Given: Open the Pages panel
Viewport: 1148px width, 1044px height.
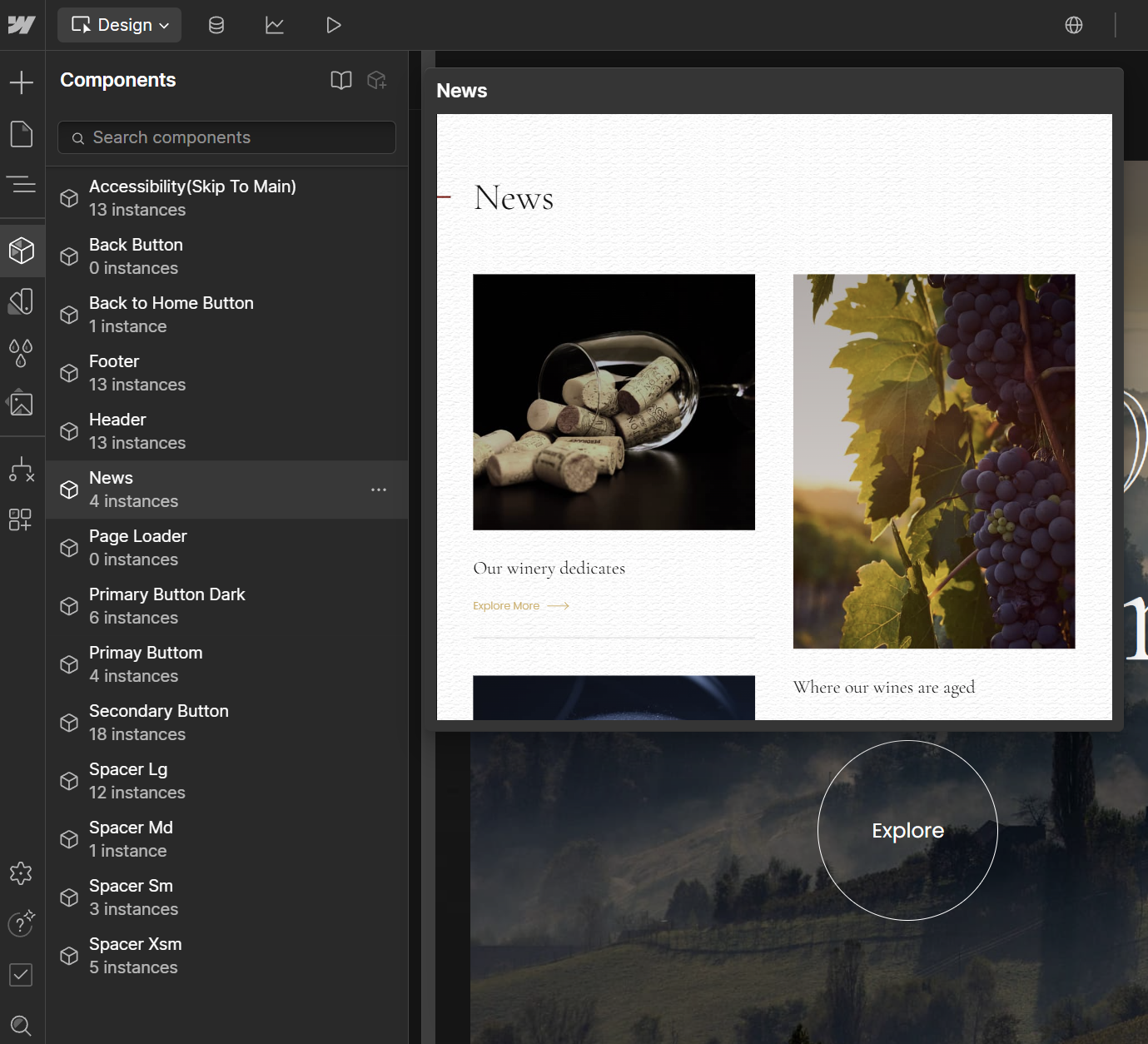Looking at the screenshot, I should (22, 133).
